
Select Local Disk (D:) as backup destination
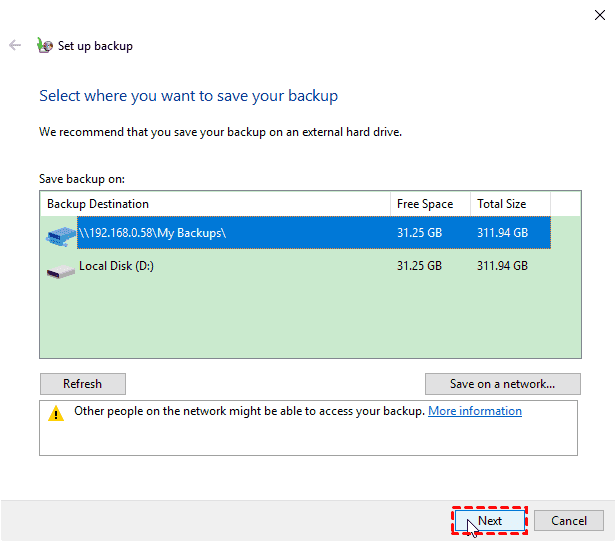pyautogui.click(x=116, y=266)
